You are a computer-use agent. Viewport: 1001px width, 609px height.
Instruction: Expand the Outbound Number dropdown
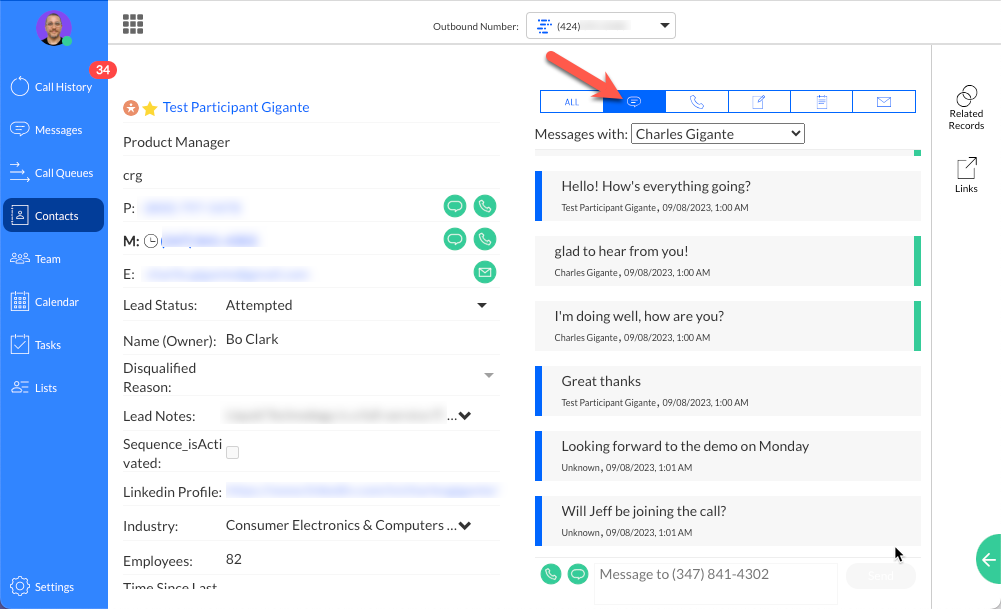pyautogui.click(x=601, y=26)
